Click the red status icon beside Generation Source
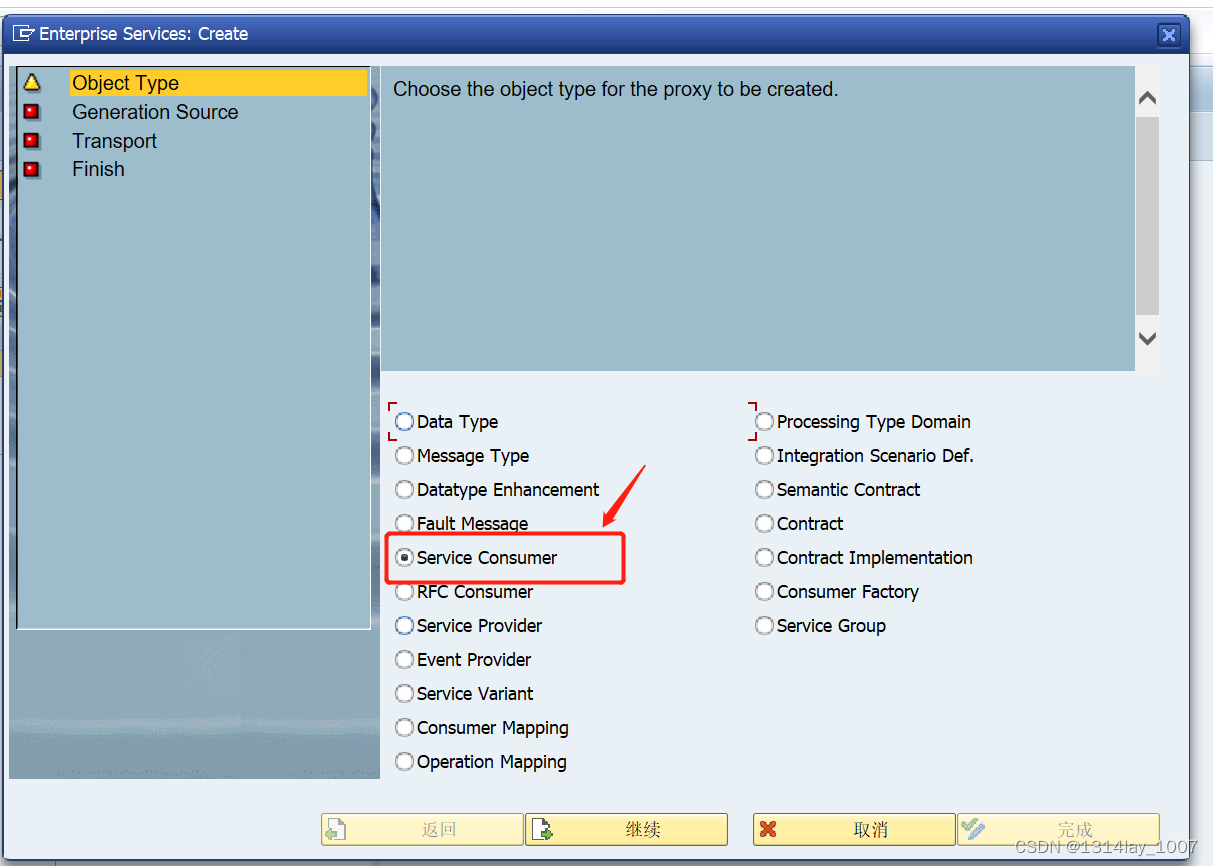 32,111
